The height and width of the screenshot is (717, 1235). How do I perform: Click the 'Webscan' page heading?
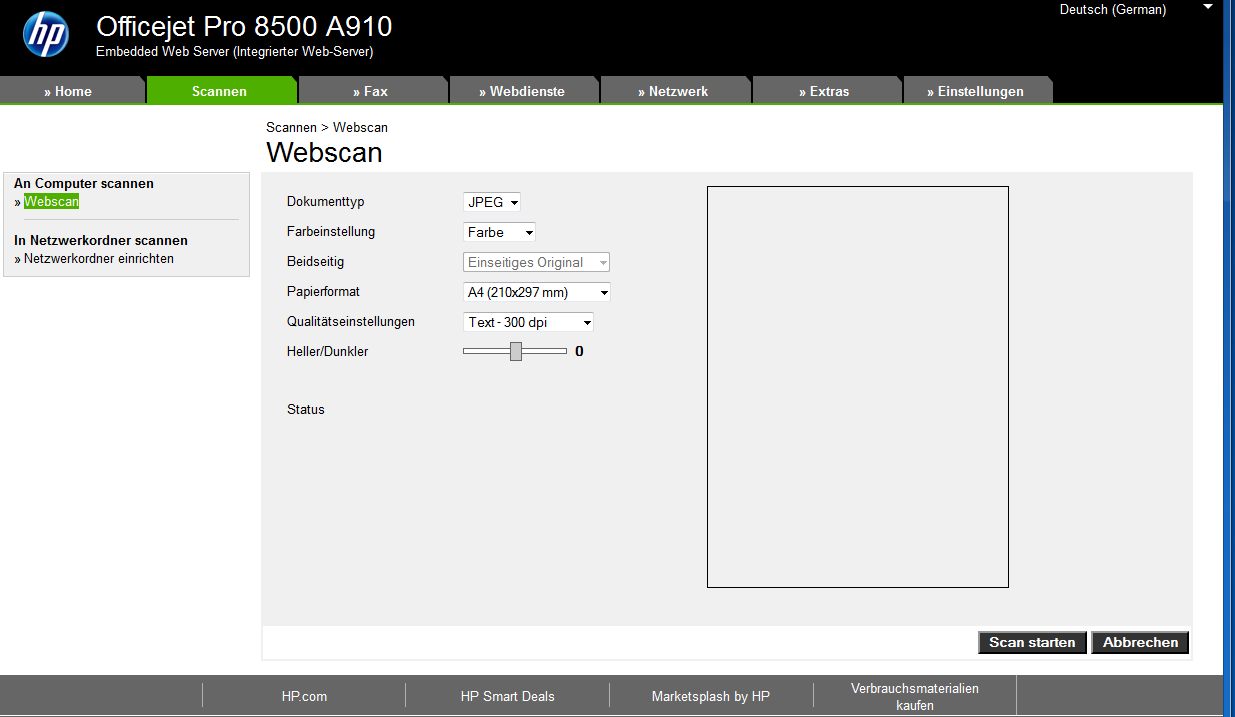point(324,153)
